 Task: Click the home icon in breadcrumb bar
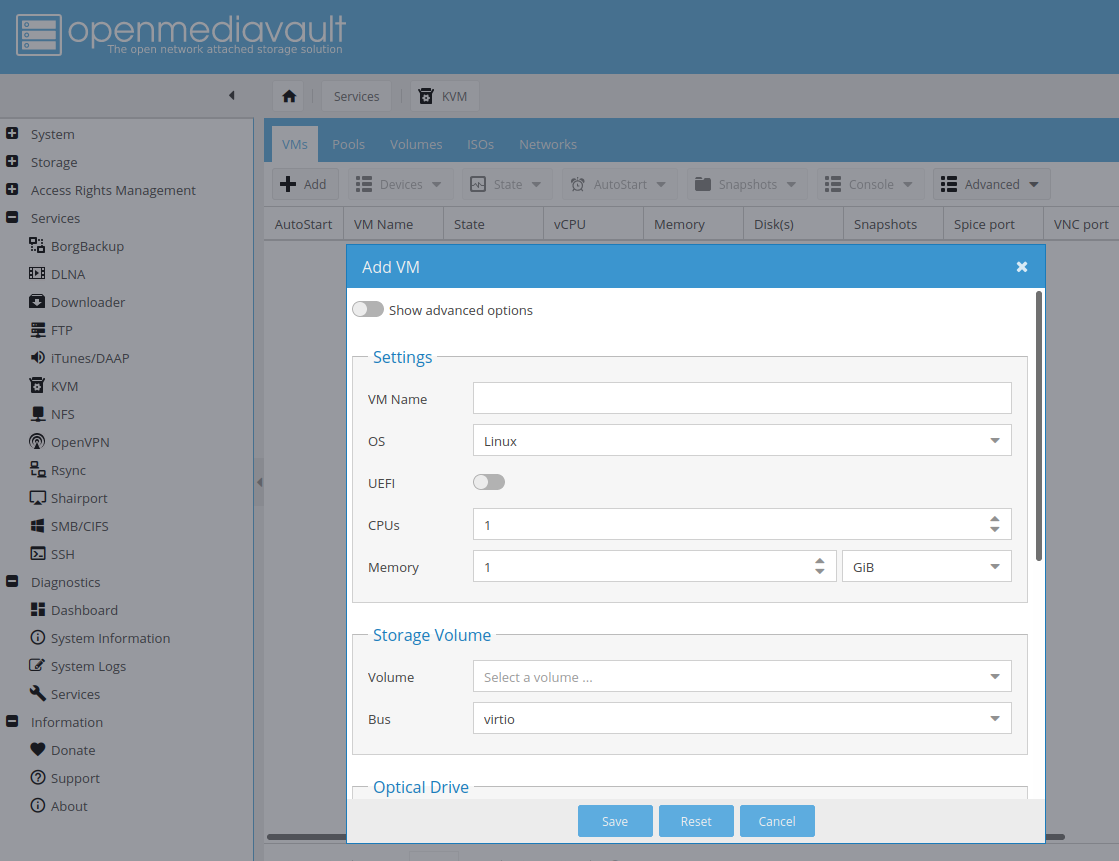click(x=289, y=97)
